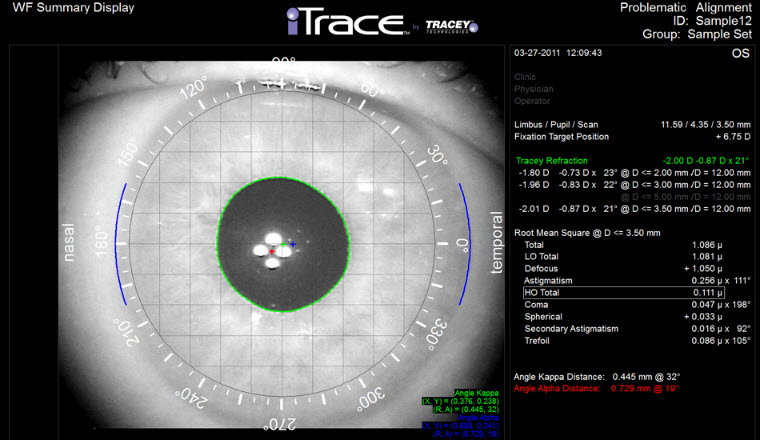Click the Group: Sample Set label
This screenshot has height=440, width=760.
[x=697, y=34]
